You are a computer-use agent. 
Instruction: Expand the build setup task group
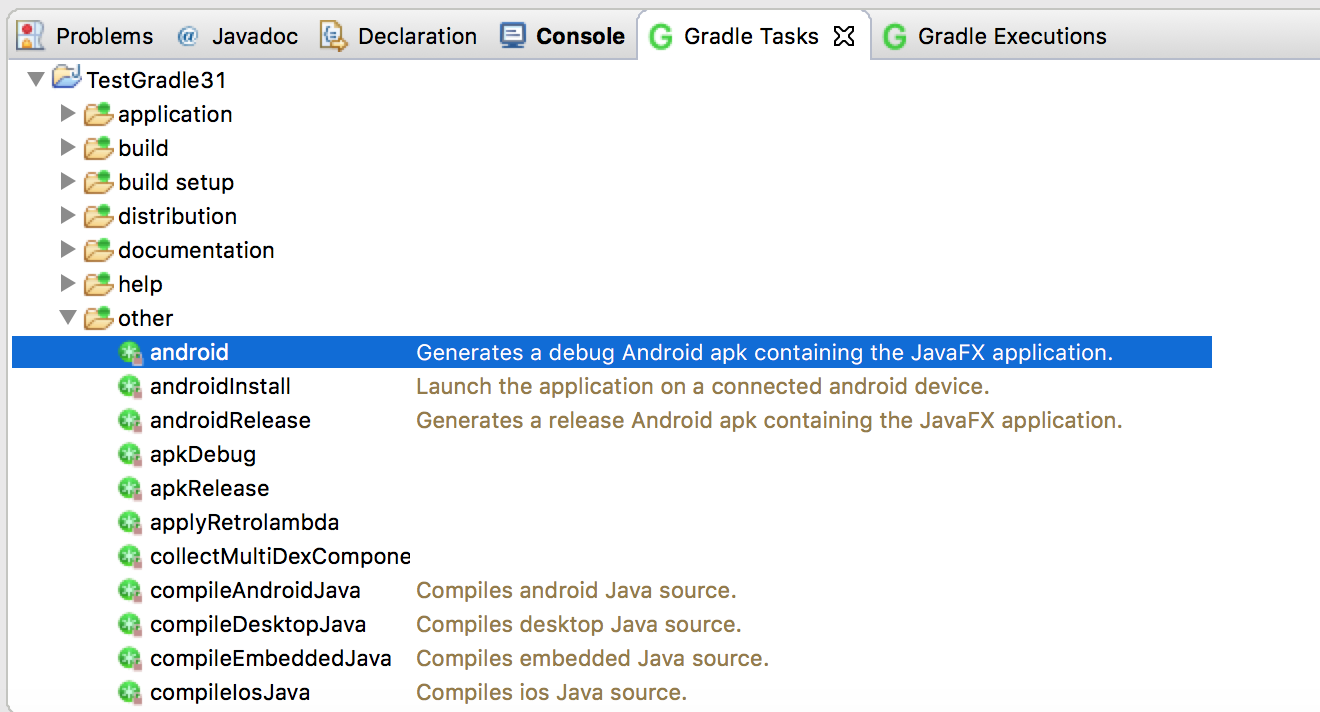(68, 182)
